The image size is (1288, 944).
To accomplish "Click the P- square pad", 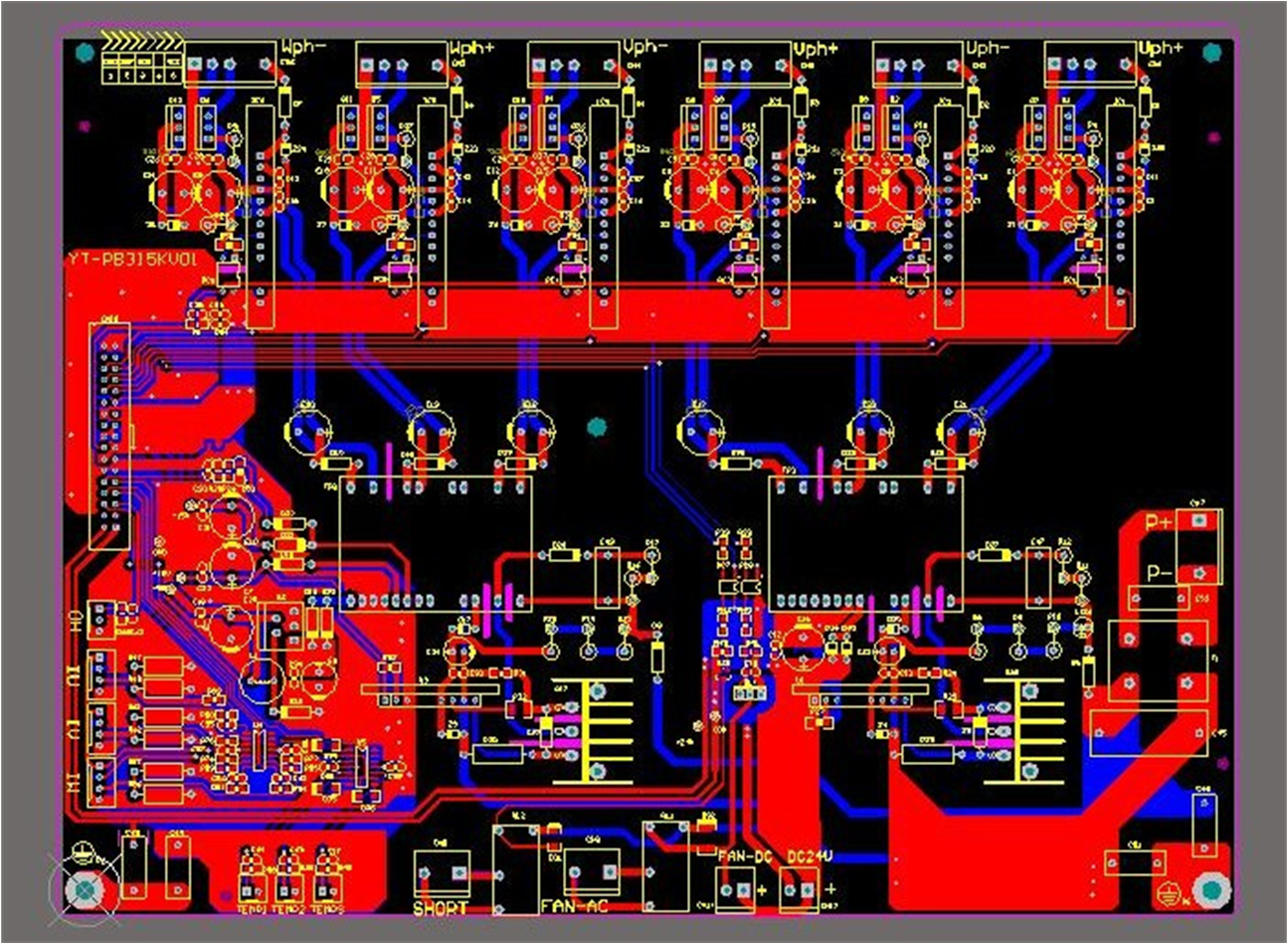I will point(1201,573).
